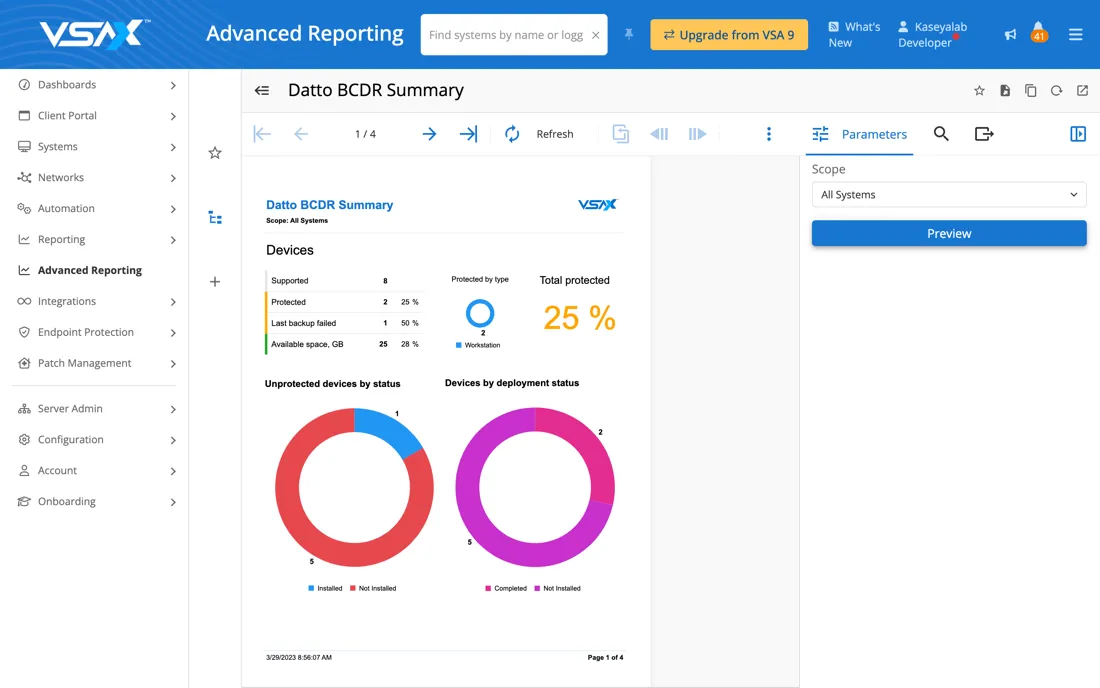Open the report search magnifier

(x=941, y=134)
